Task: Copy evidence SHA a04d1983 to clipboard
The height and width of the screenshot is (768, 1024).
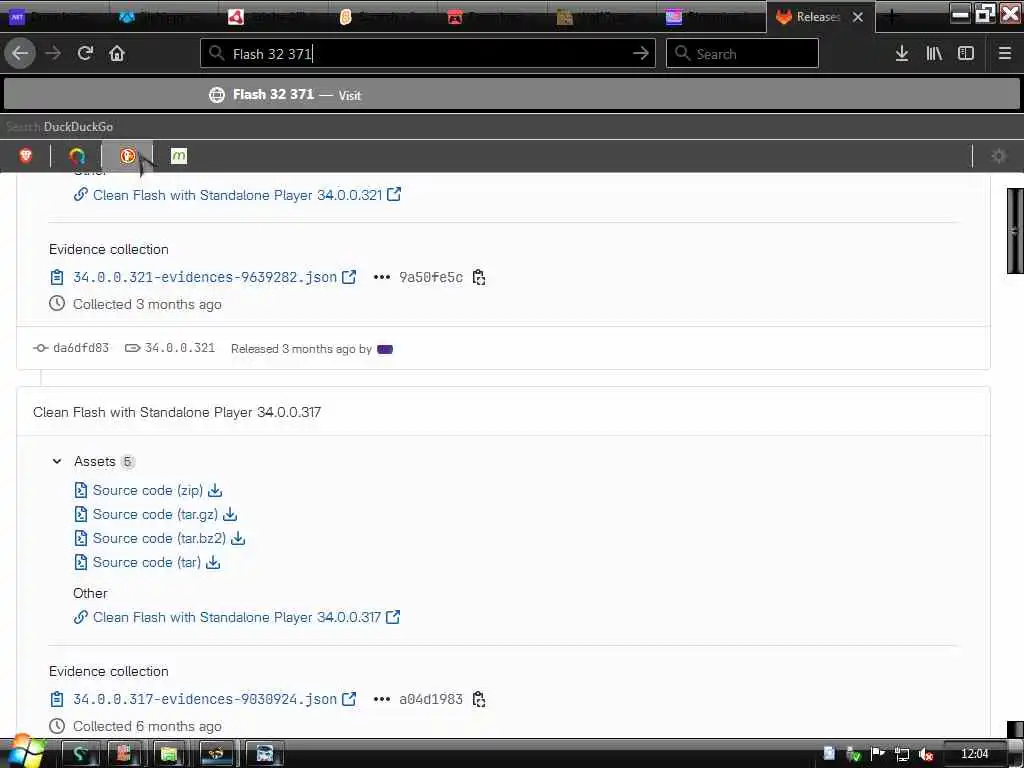Action: (x=479, y=699)
